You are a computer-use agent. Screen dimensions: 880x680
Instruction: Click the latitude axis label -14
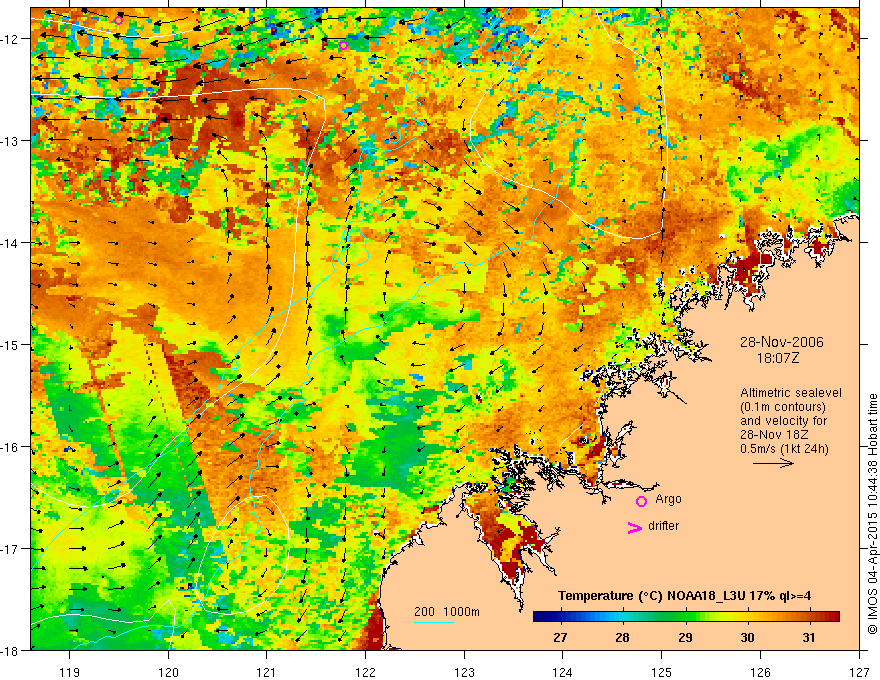11,243
